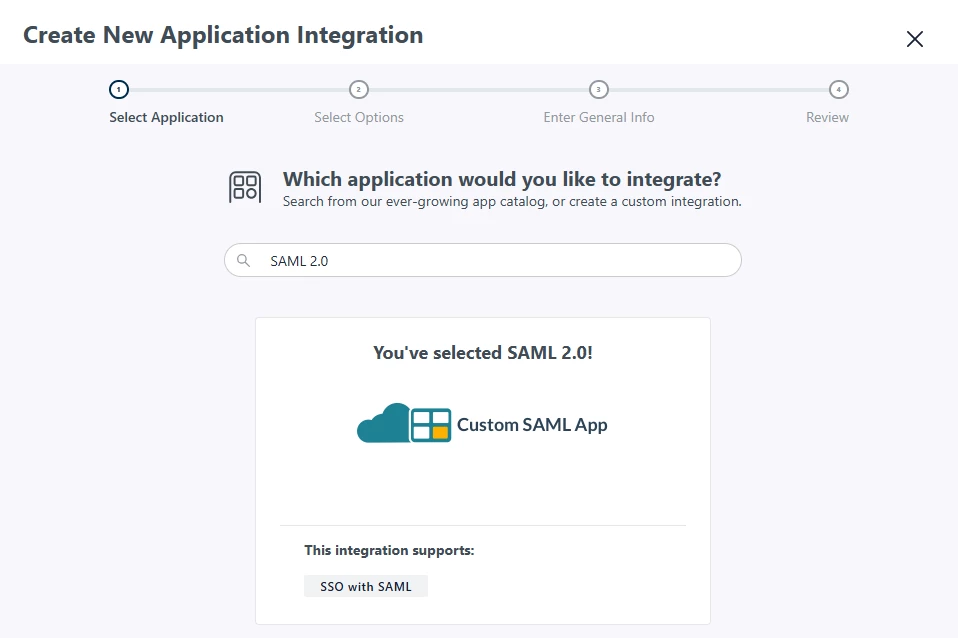Click the 'Custom SAML App' name text
The height and width of the screenshot is (638, 958).
[x=532, y=425]
